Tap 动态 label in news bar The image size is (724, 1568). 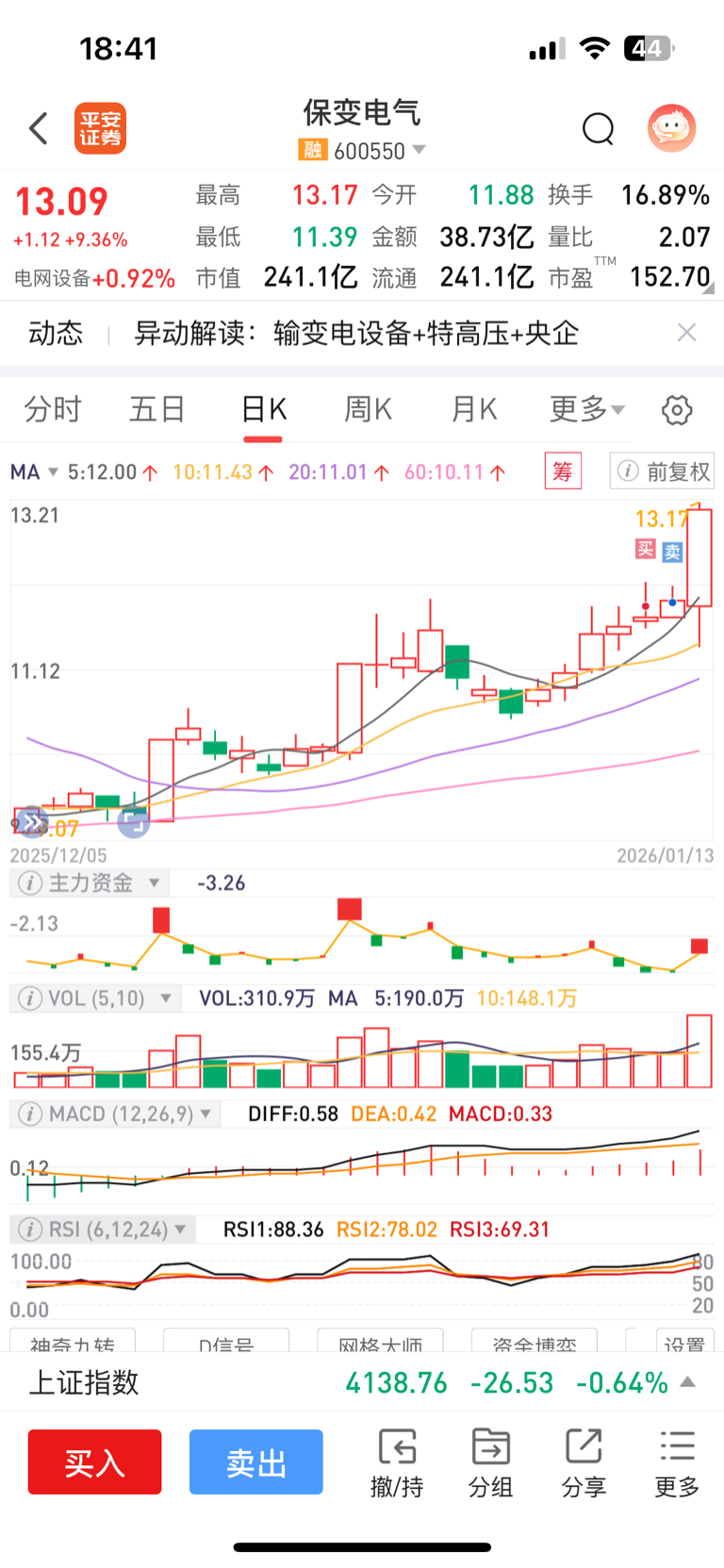click(x=56, y=333)
